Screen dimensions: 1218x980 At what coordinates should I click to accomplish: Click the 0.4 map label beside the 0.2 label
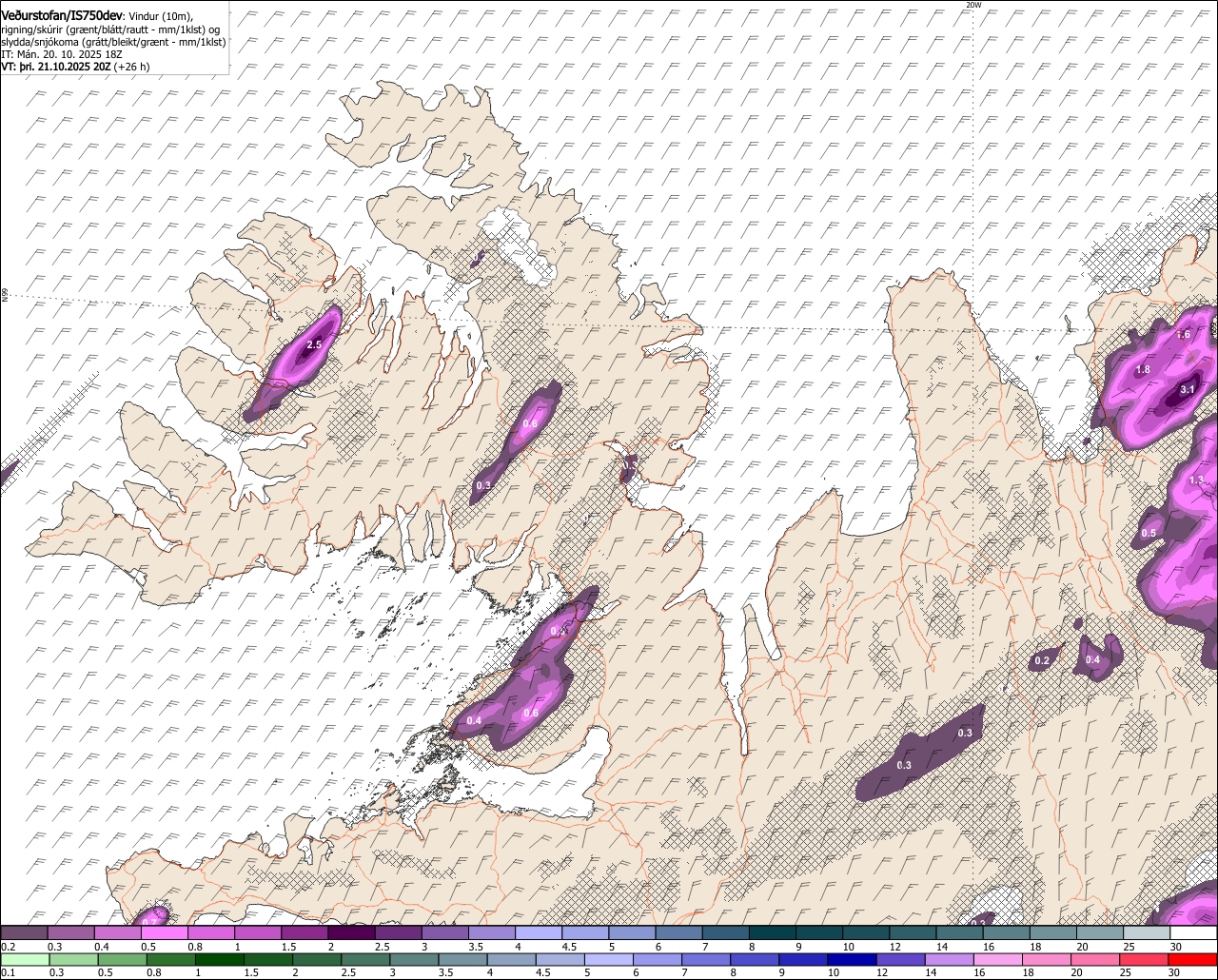(x=1092, y=659)
